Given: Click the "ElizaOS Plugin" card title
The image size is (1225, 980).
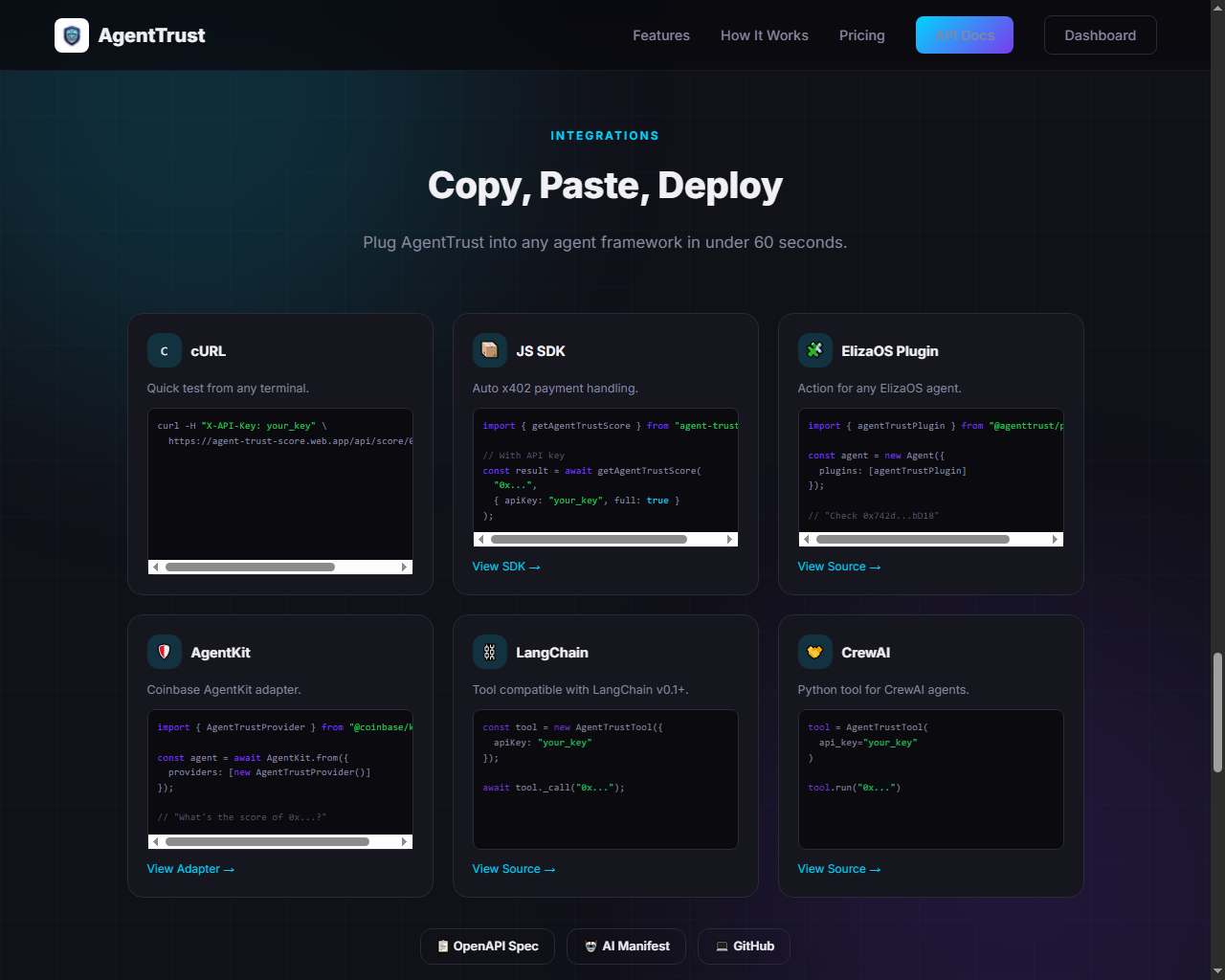Looking at the screenshot, I should 890,351.
